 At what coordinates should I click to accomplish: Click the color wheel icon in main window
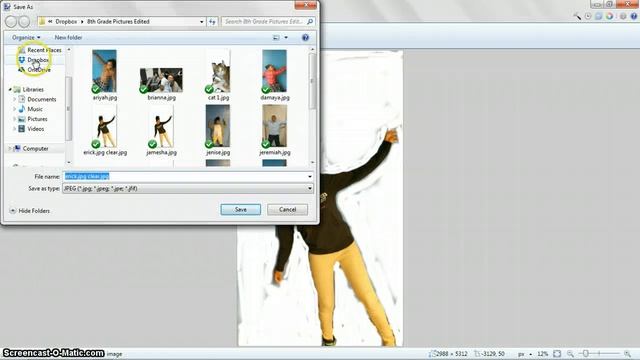click(x=609, y=16)
